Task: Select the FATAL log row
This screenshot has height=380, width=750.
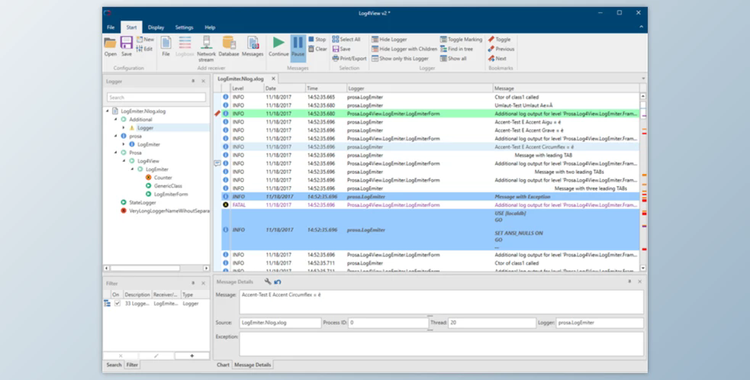Action: (430, 205)
